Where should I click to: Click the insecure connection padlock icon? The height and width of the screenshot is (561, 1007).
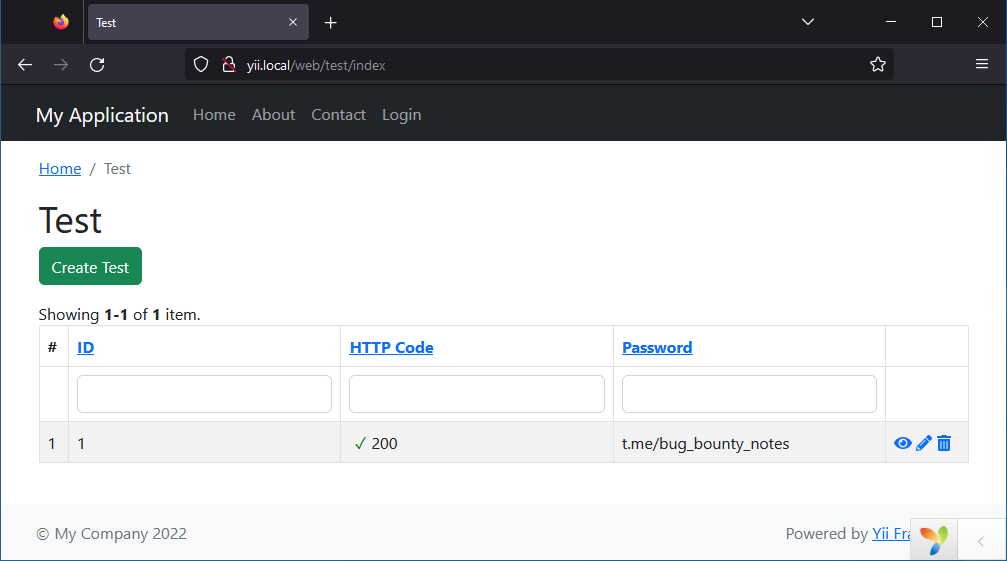click(229, 64)
